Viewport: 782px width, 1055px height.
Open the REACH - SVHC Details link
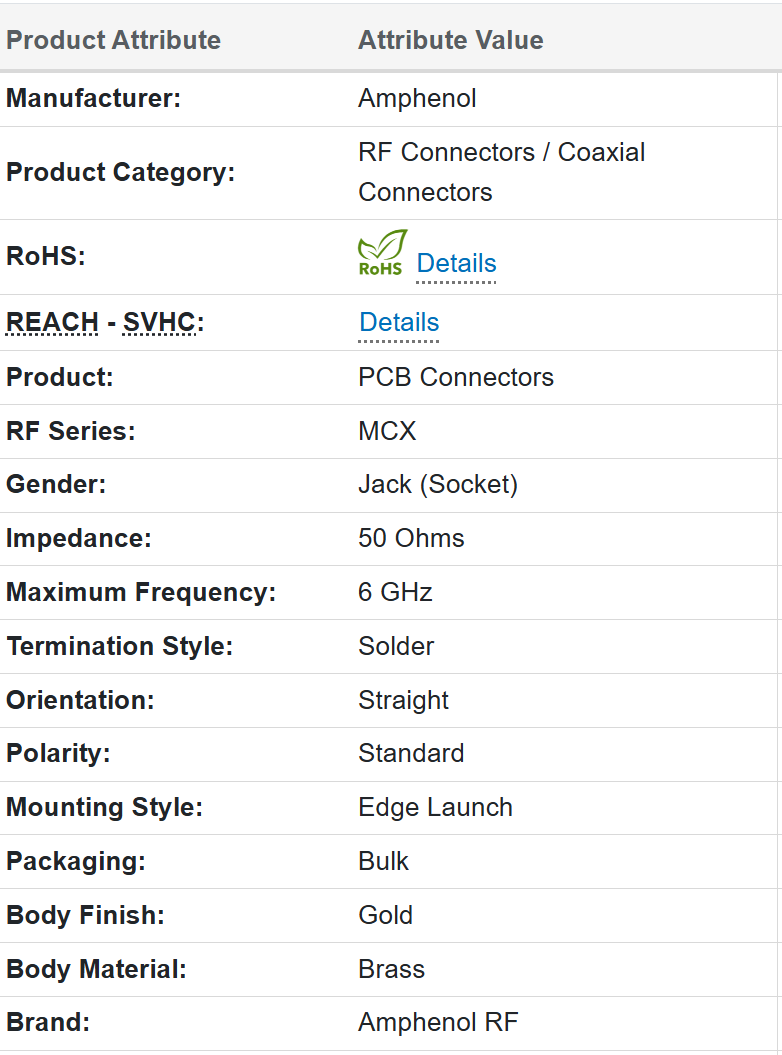[x=399, y=322]
